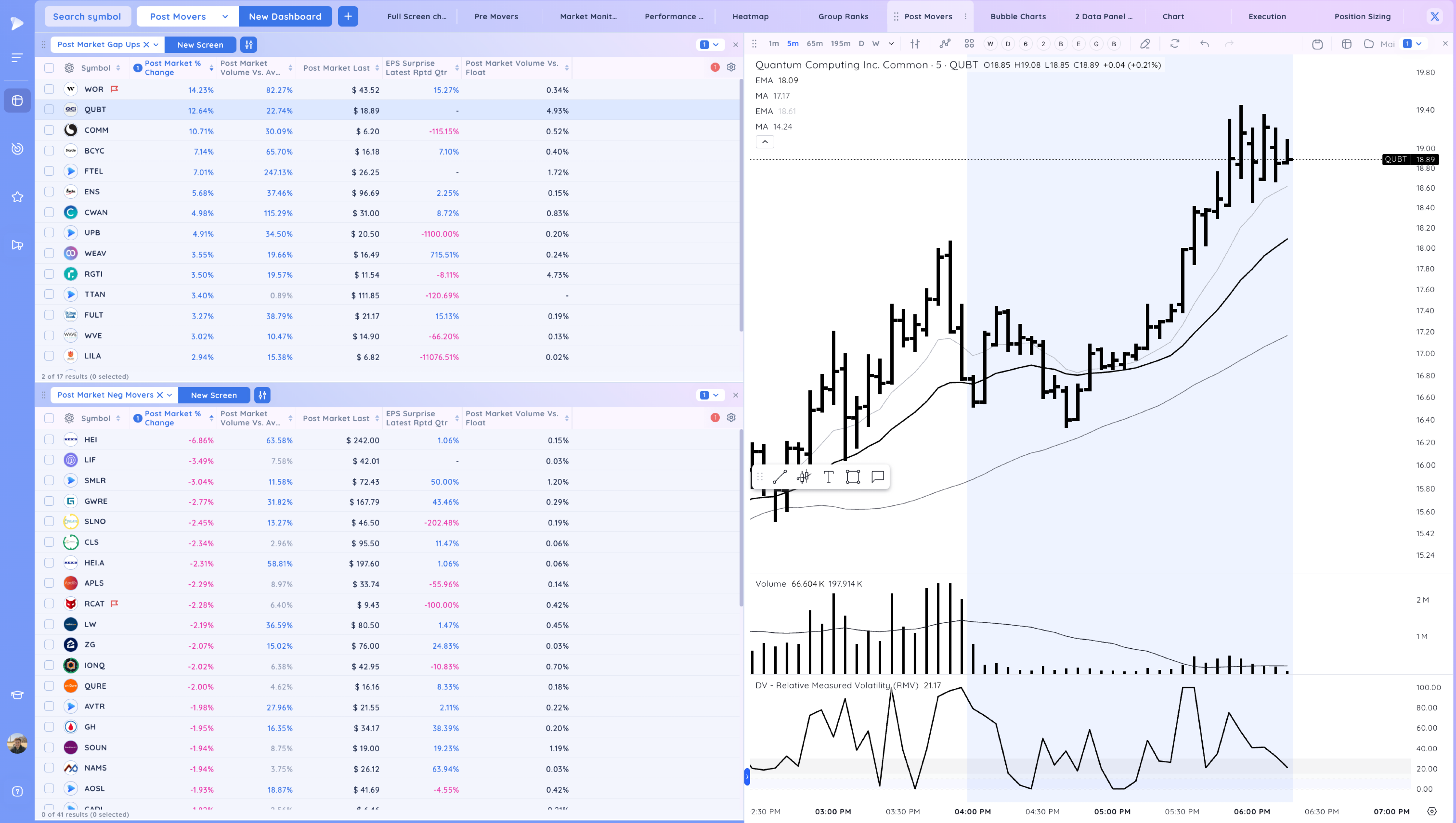Expand more timeframes chevron after W
The image size is (1456, 823).
(x=892, y=44)
